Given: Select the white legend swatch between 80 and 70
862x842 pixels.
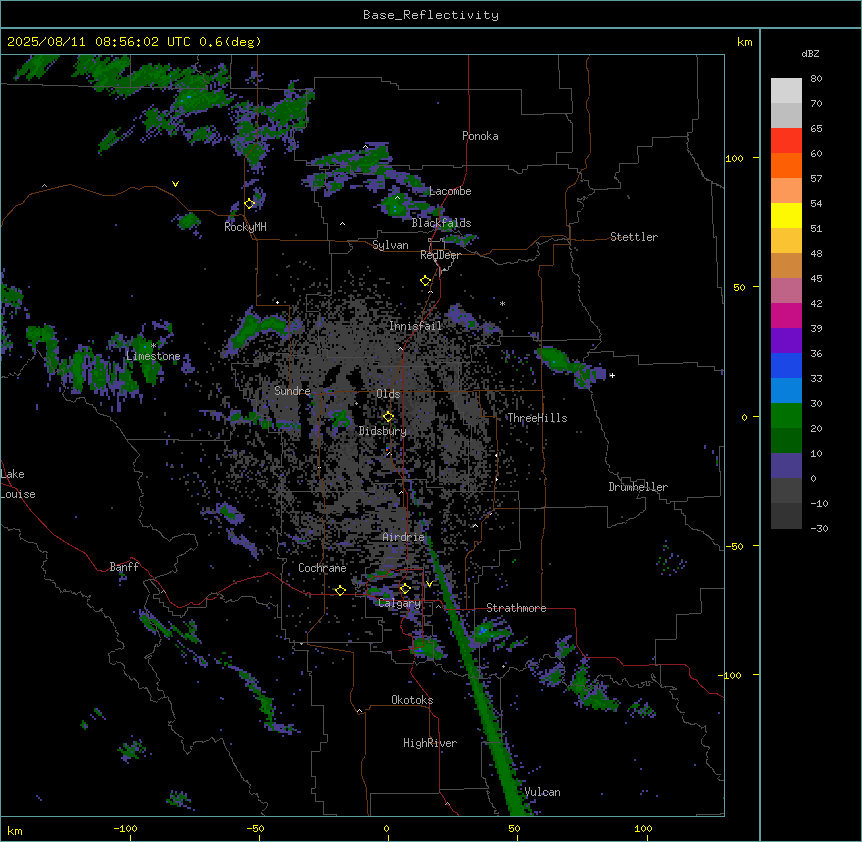Looking at the screenshot, I should 786,91.
